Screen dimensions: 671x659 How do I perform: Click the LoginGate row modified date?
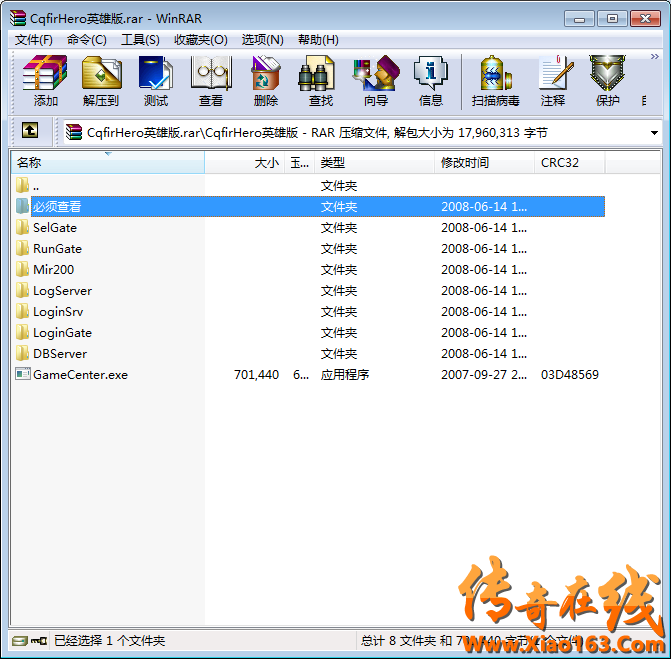[484, 332]
